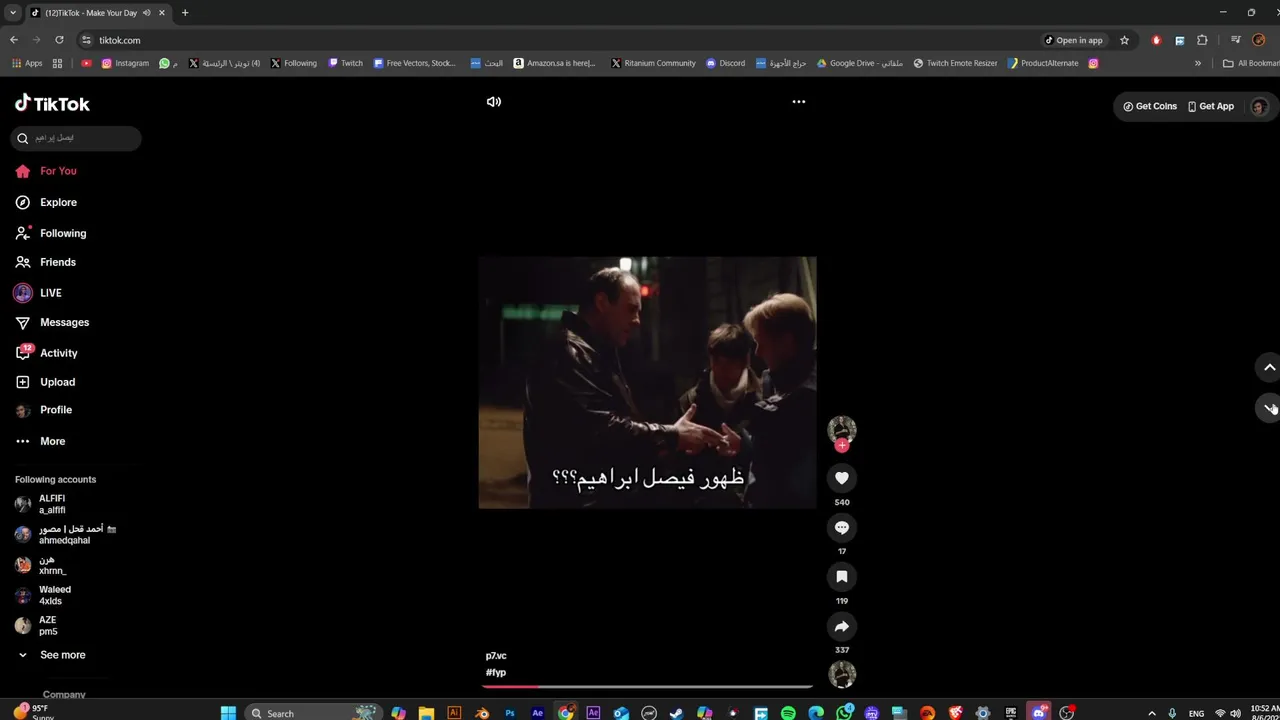Open Steam from the taskbar
This screenshot has width=1280, height=720.
coord(677,713)
